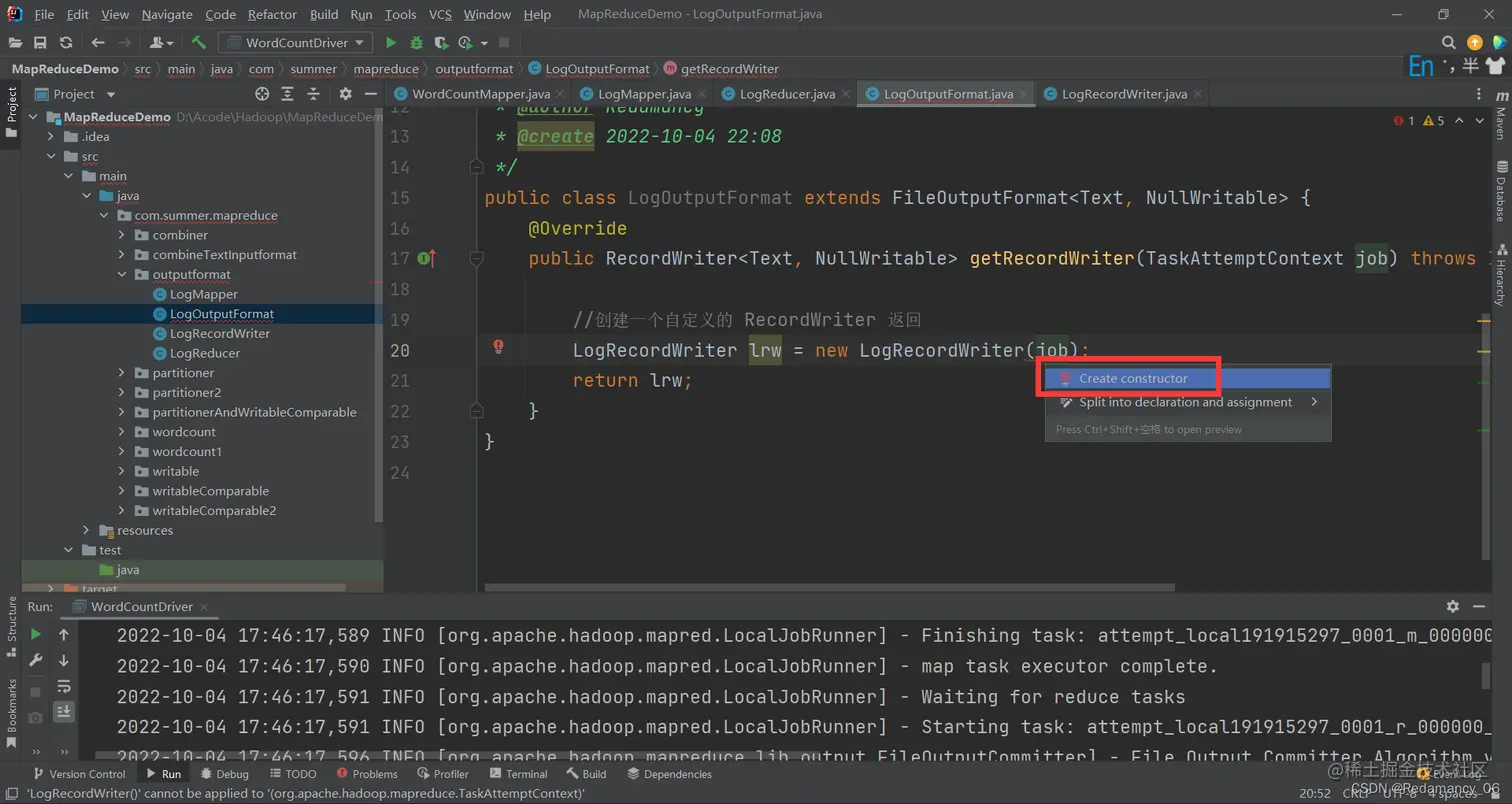
Task: Expand Split into declaration and assignment submenu
Action: 1187,402
